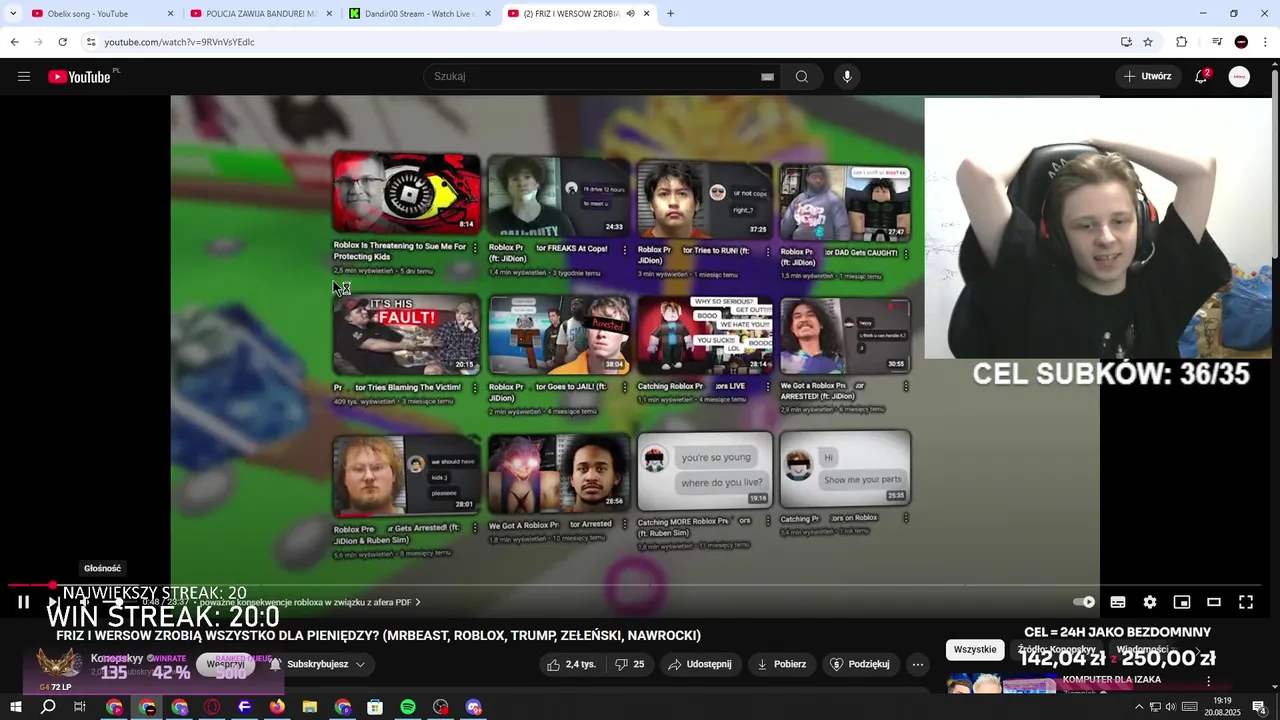Open File Explorer from the taskbar
Viewport: 1280px width, 720px height.
[310, 707]
